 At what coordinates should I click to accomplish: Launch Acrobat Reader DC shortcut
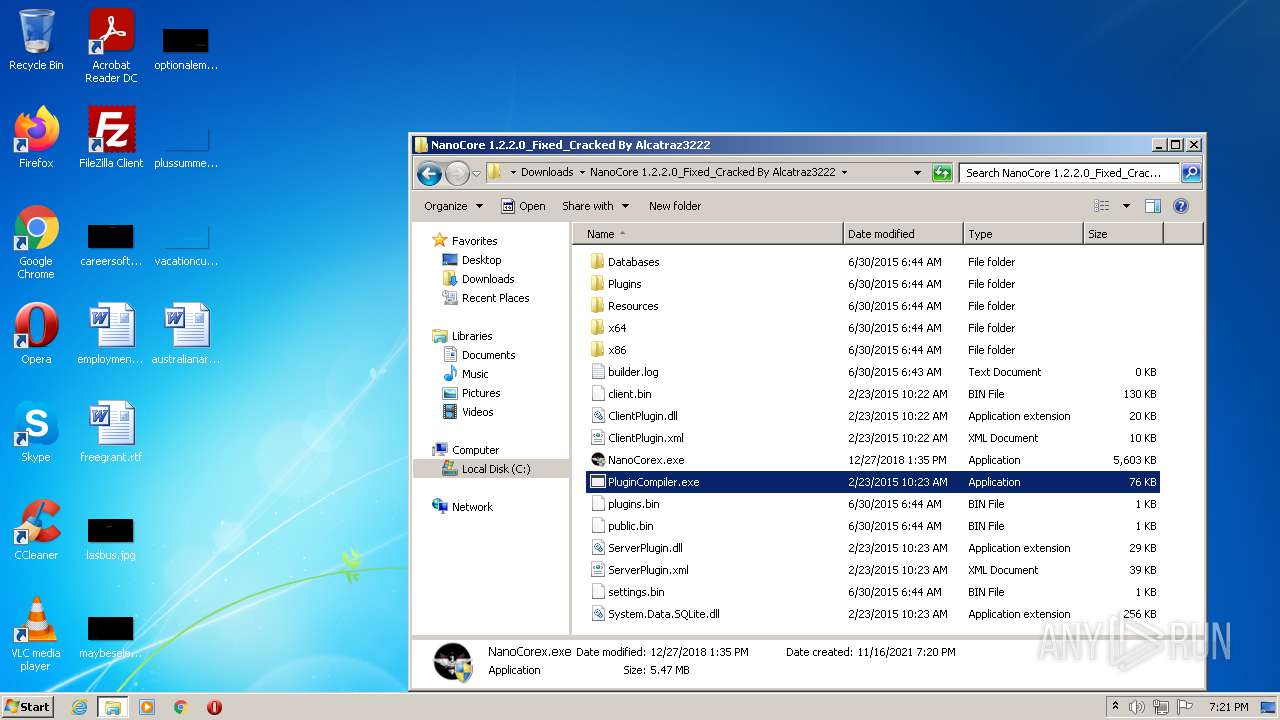(x=111, y=46)
